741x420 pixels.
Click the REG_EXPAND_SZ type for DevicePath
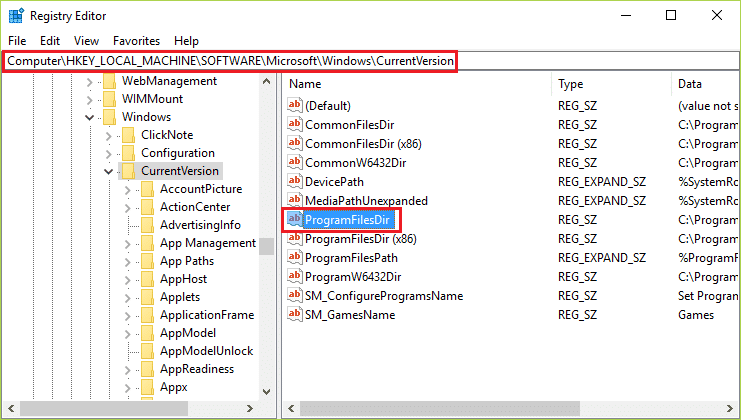602,182
